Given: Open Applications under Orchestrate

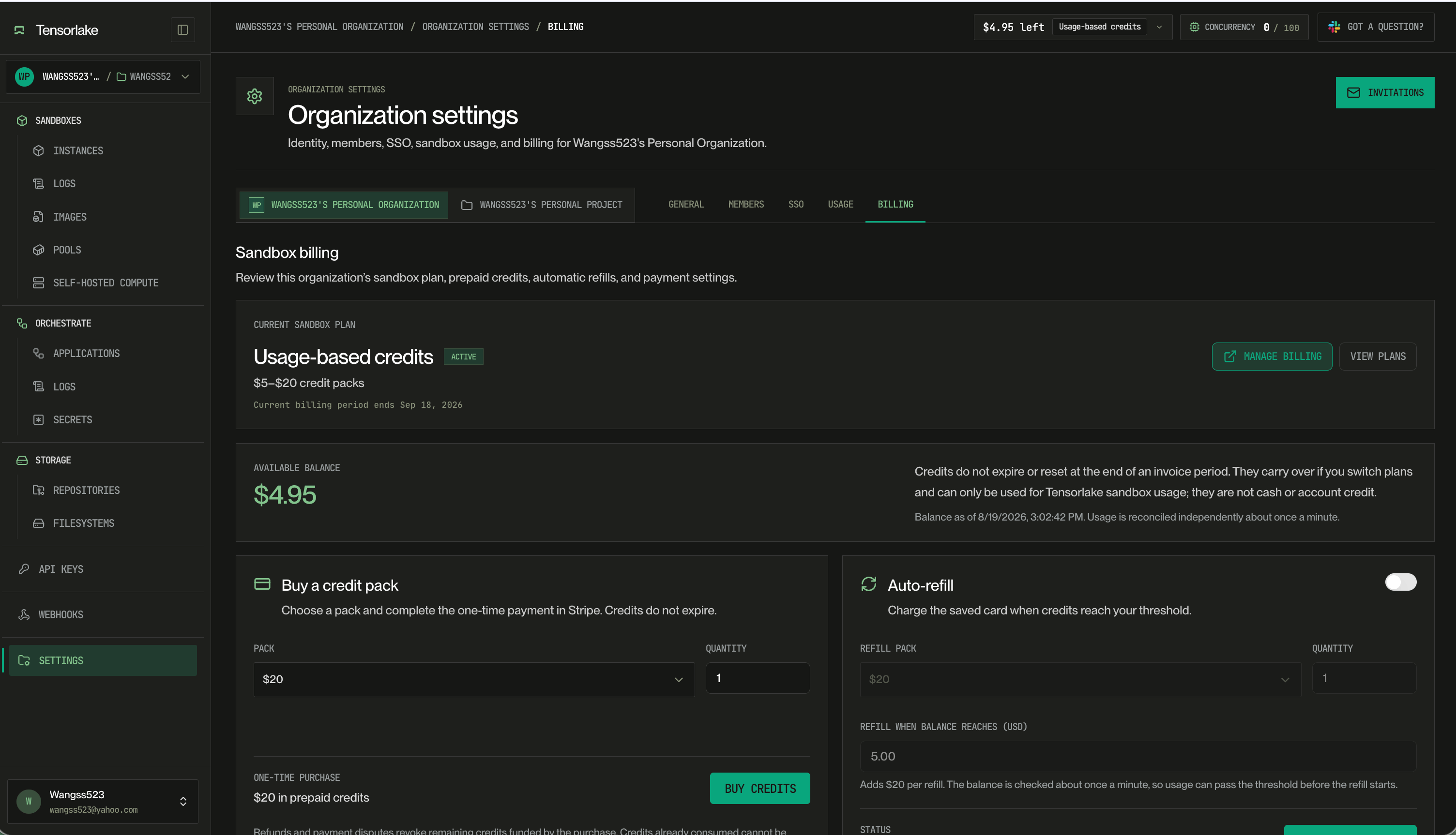Looking at the screenshot, I should click(86, 353).
